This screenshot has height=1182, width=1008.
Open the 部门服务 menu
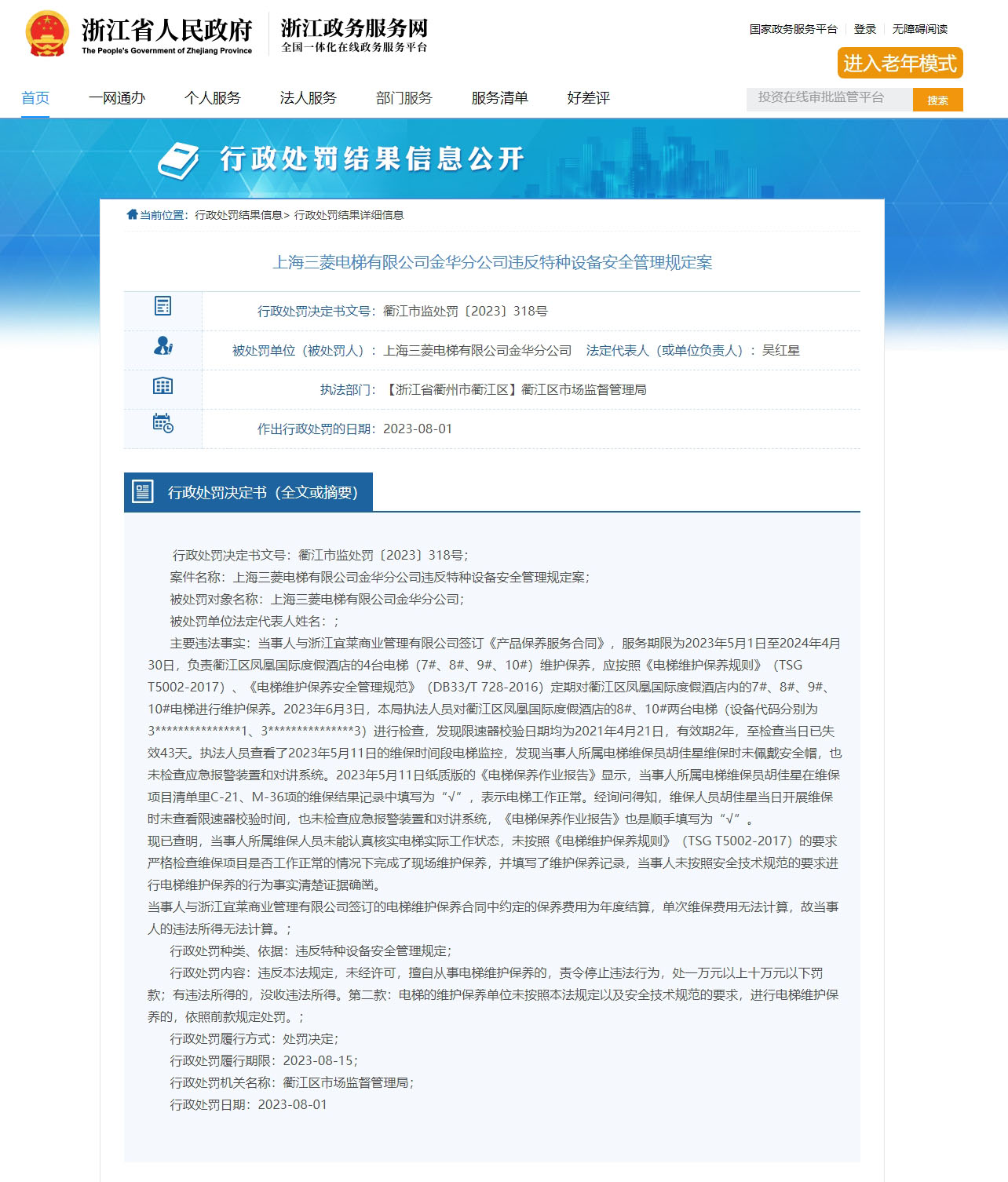(404, 98)
